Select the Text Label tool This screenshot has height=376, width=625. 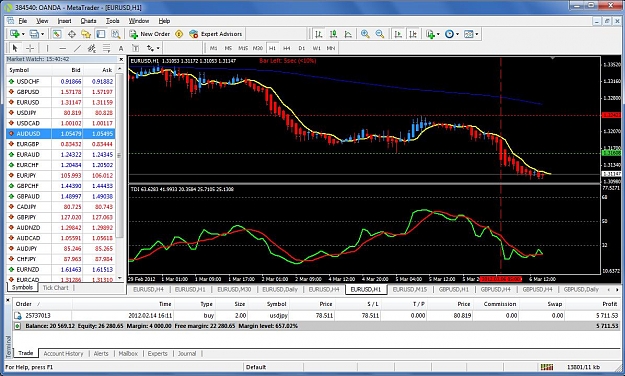(136, 48)
